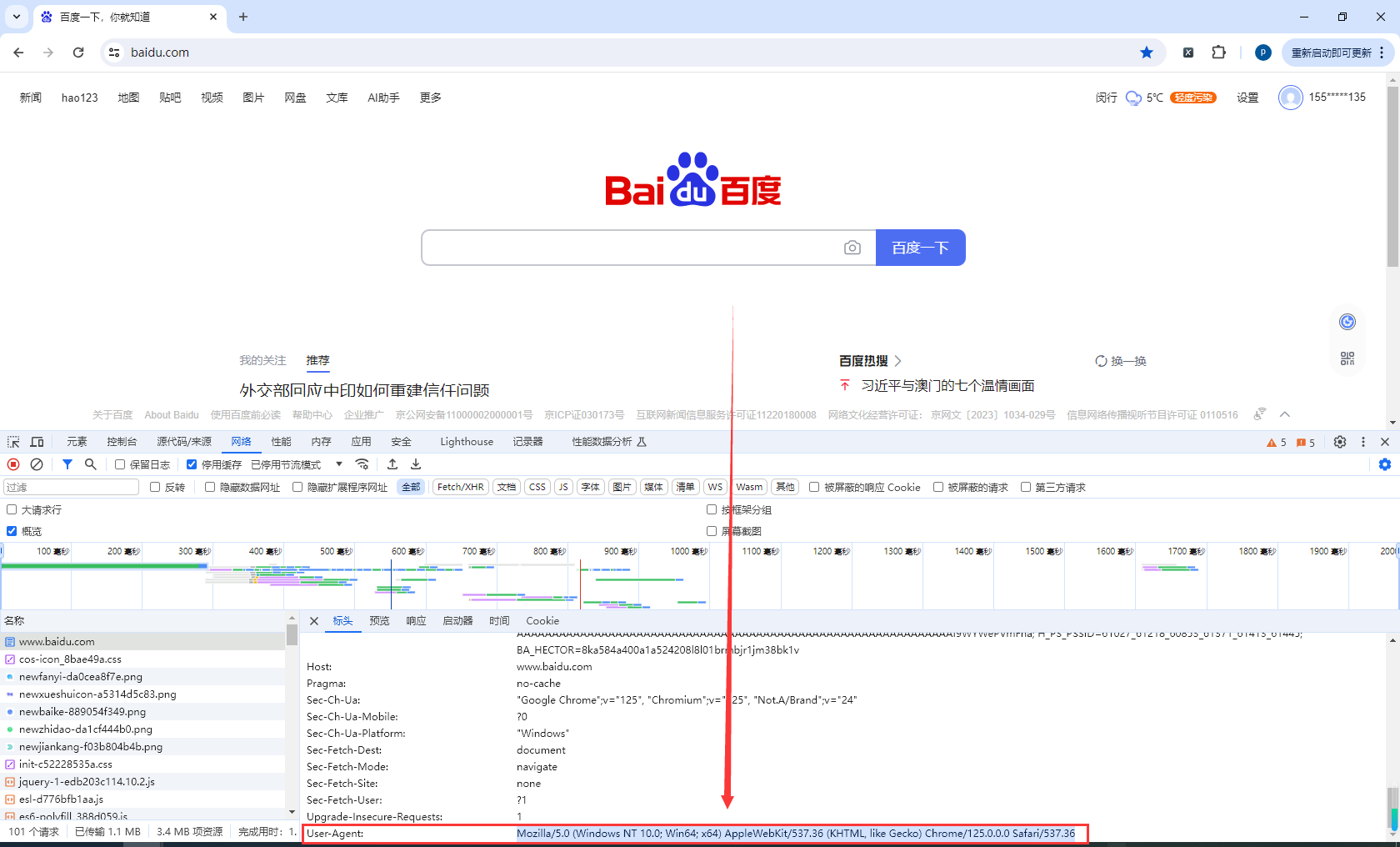Open the 已停用节流模式 throttling dropdown

click(297, 464)
